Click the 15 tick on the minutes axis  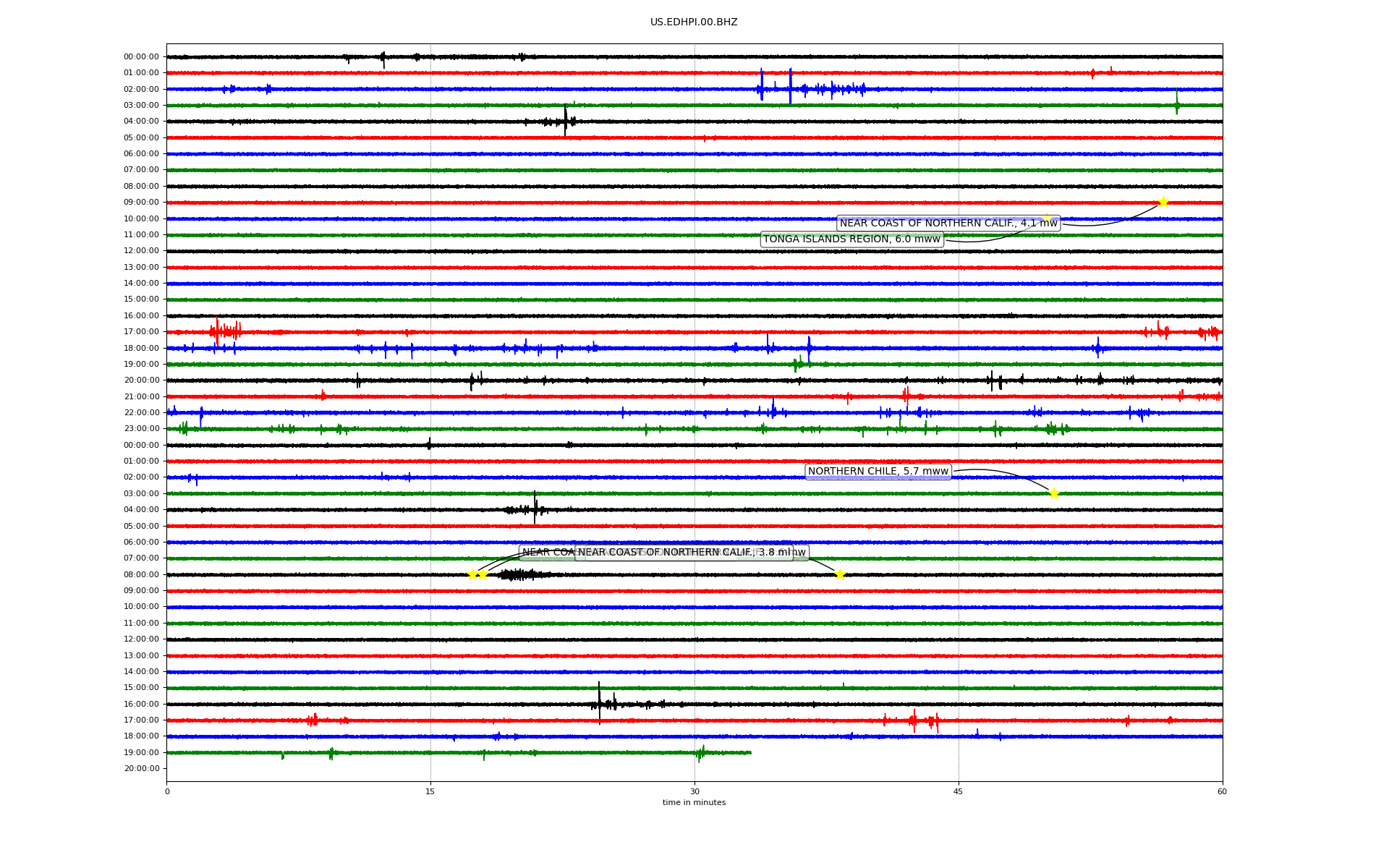click(x=430, y=791)
